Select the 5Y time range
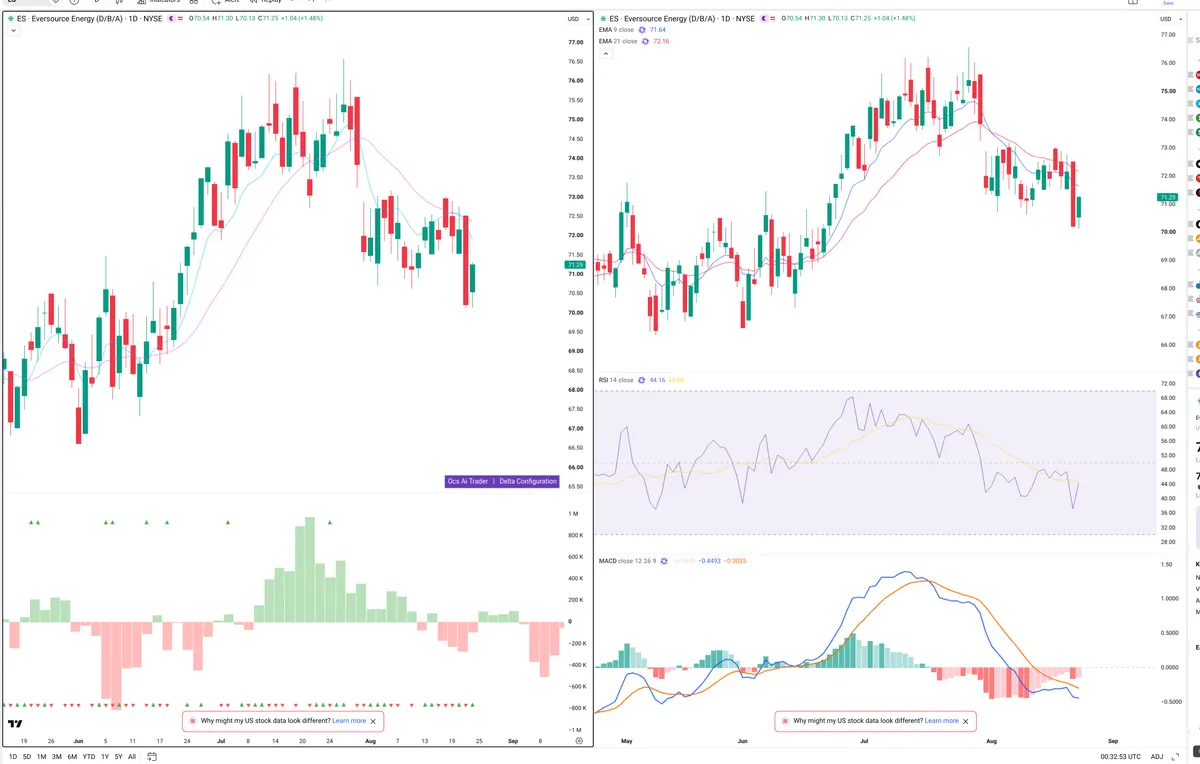The width and height of the screenshot is (1200, 764). [x=118, y=757]
